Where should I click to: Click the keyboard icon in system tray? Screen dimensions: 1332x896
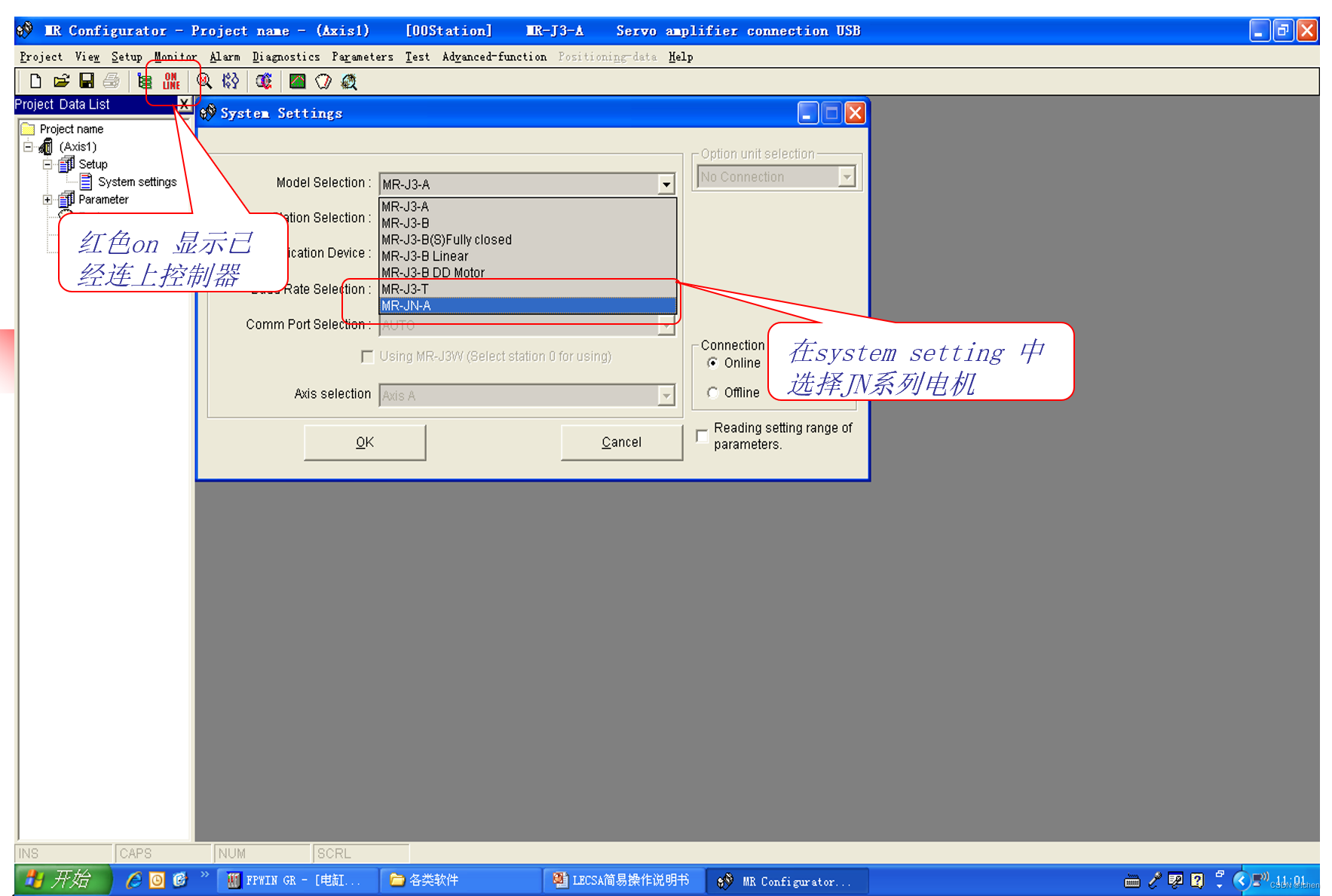point(1132,880)
